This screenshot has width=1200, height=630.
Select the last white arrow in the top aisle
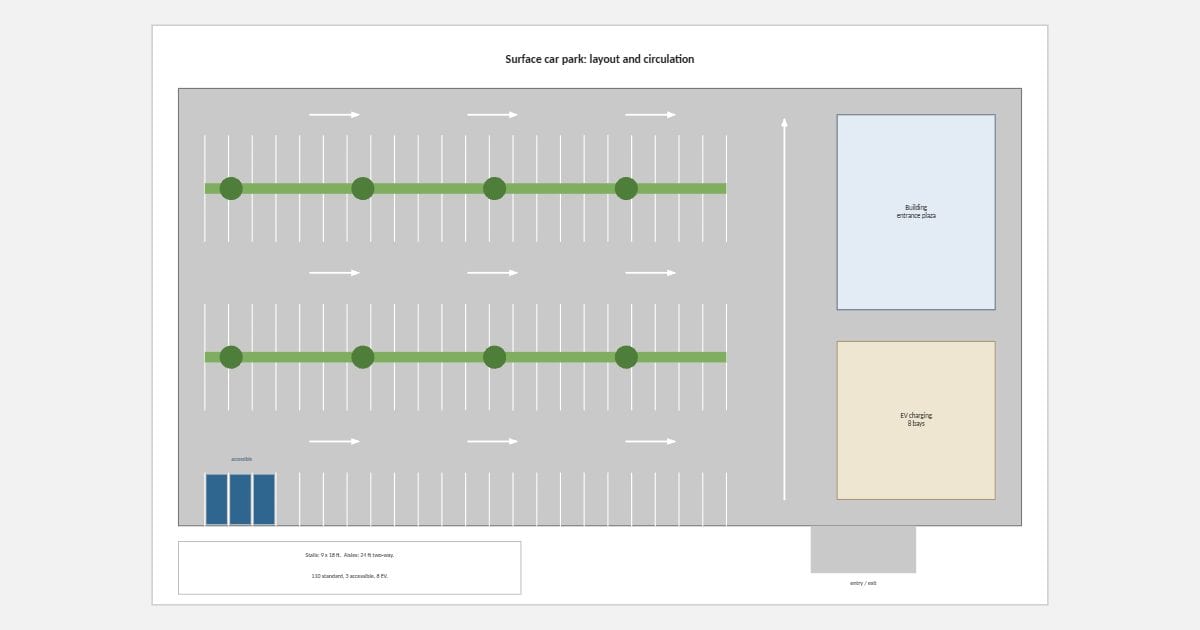[651, 115]
